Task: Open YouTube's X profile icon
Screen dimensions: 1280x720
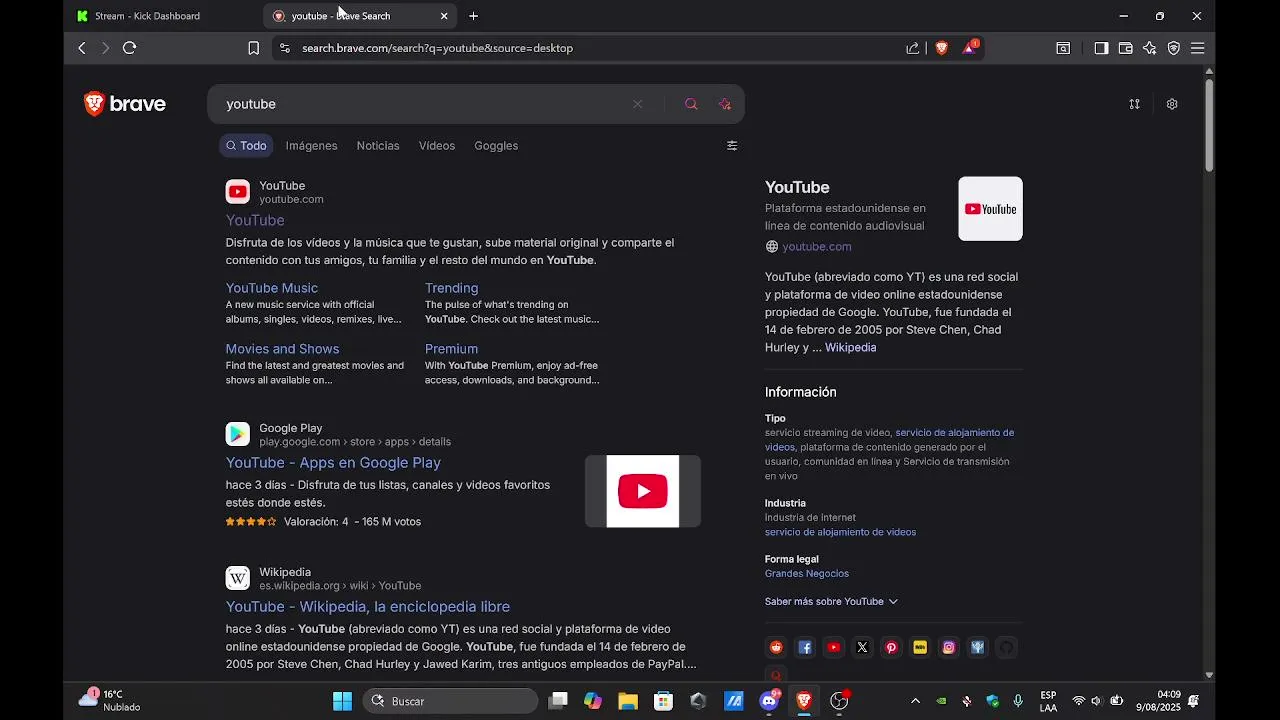Action: pos(862,648)
